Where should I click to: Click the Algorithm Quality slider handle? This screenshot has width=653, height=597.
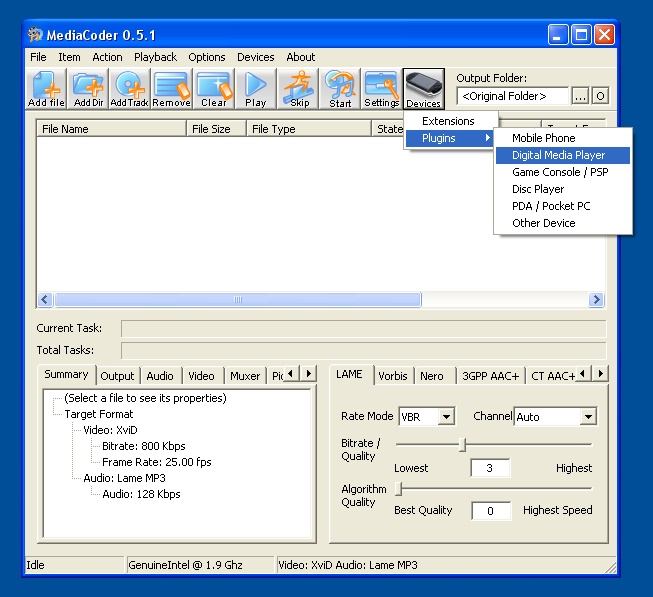pyautogui.click(x=399, y=489)
